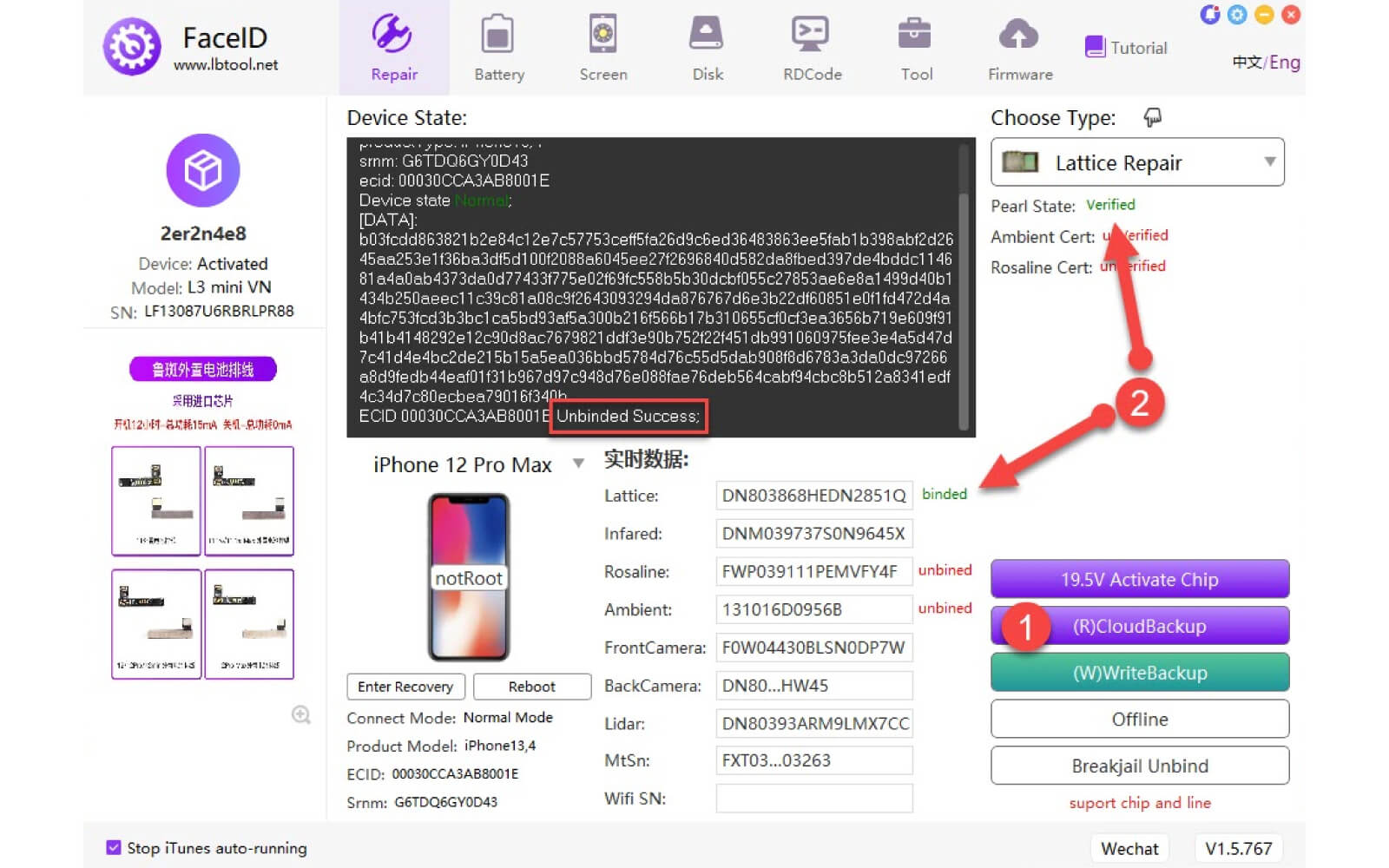The image size is (1389, 868).
Task: Minimize the FaceID window
Action: [x=1264, y=15]
